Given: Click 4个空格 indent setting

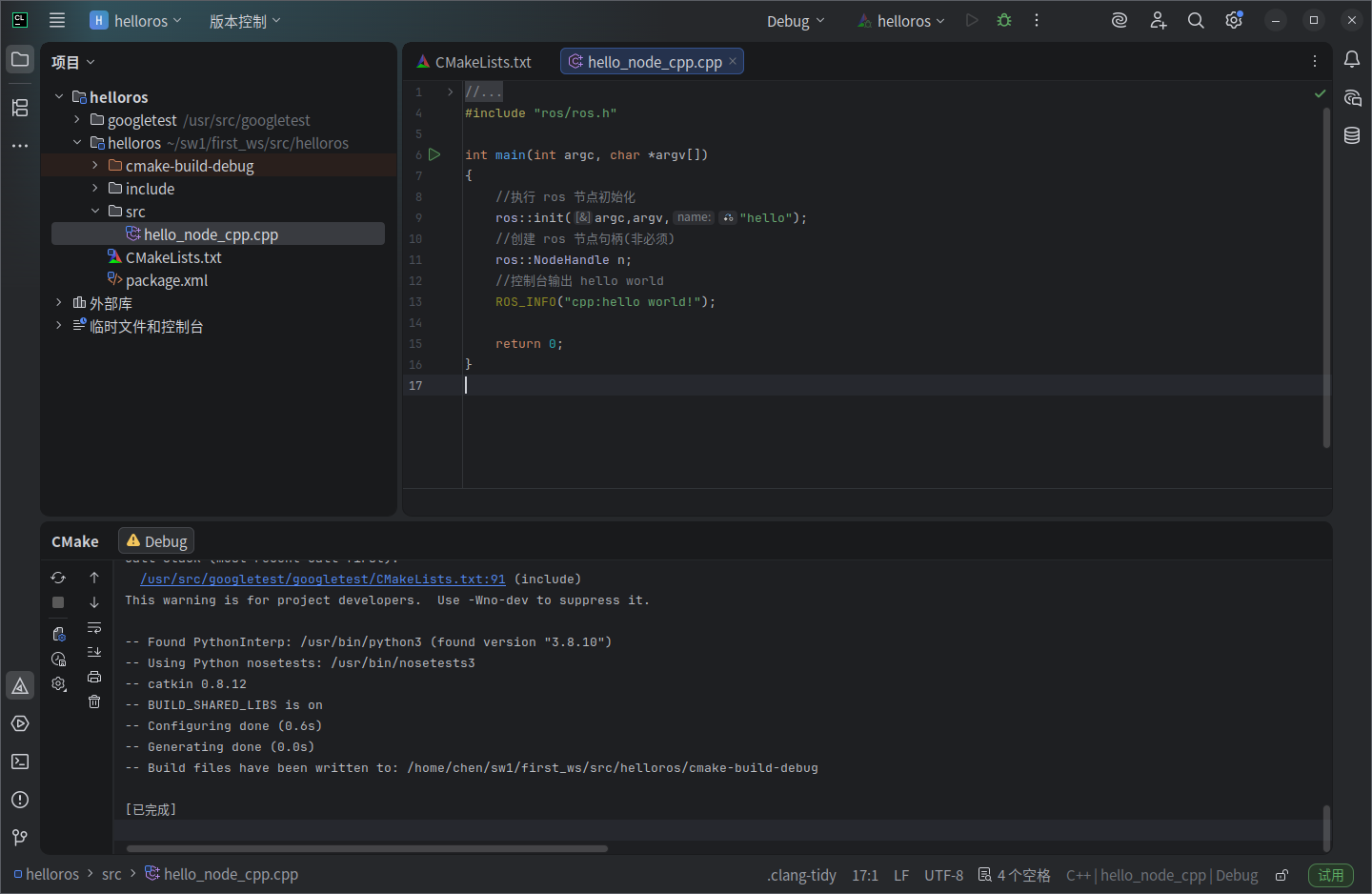Looking at the screenshot, I should [1015, 875].
